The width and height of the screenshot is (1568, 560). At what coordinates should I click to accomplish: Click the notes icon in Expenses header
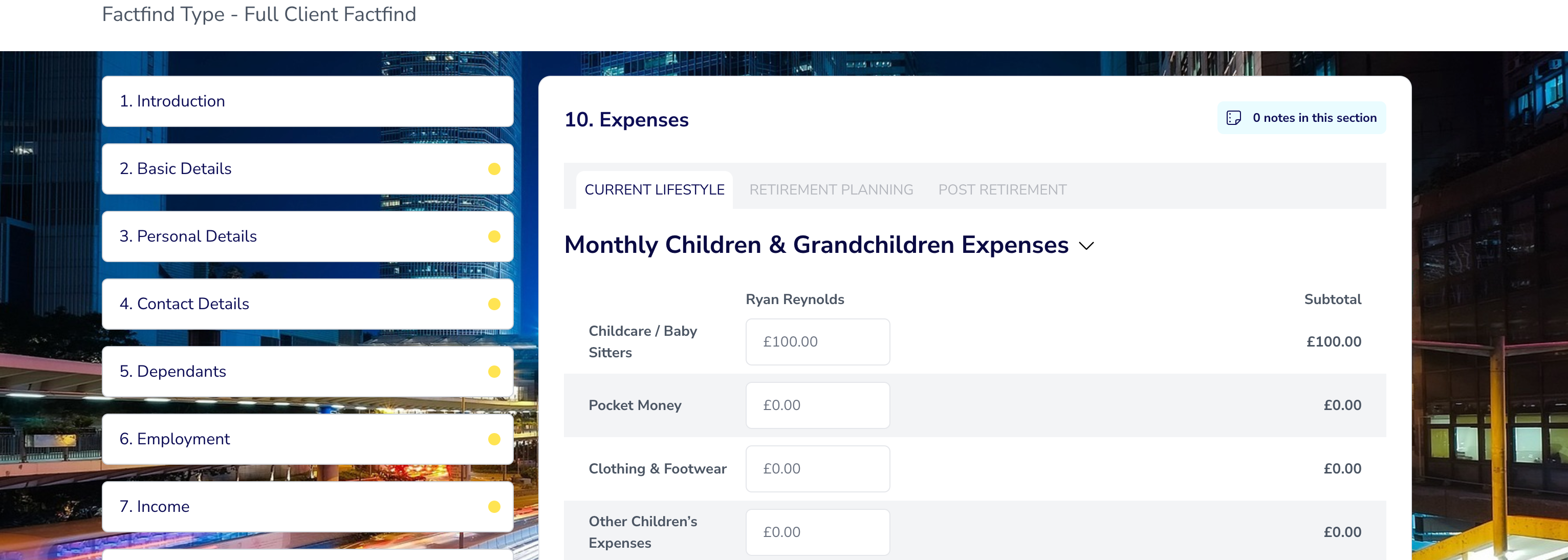point(1234,118)
